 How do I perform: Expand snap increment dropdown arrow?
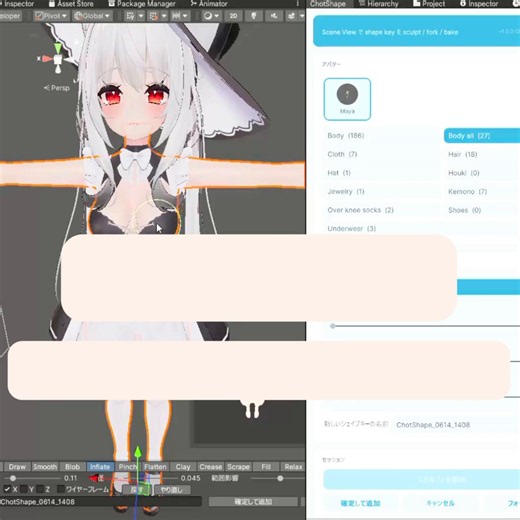[x=185, y=16]
